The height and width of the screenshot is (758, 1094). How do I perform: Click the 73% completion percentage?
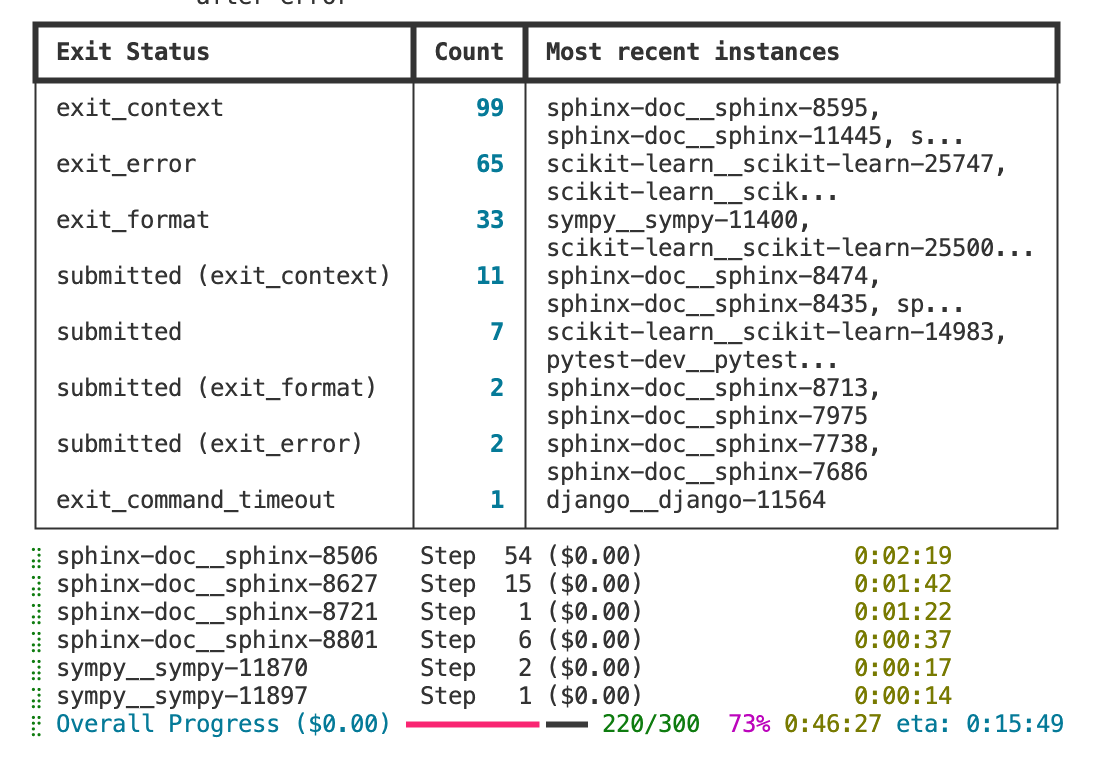pos(749,724)
